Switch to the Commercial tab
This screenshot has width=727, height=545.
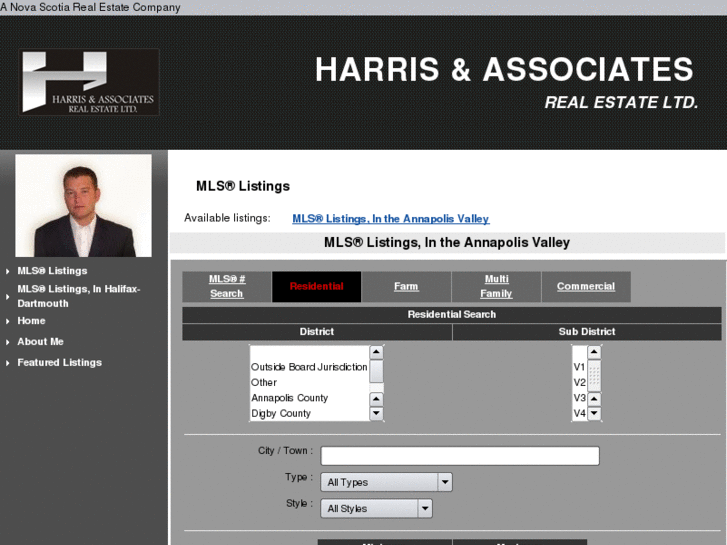[x=586, y=287]
